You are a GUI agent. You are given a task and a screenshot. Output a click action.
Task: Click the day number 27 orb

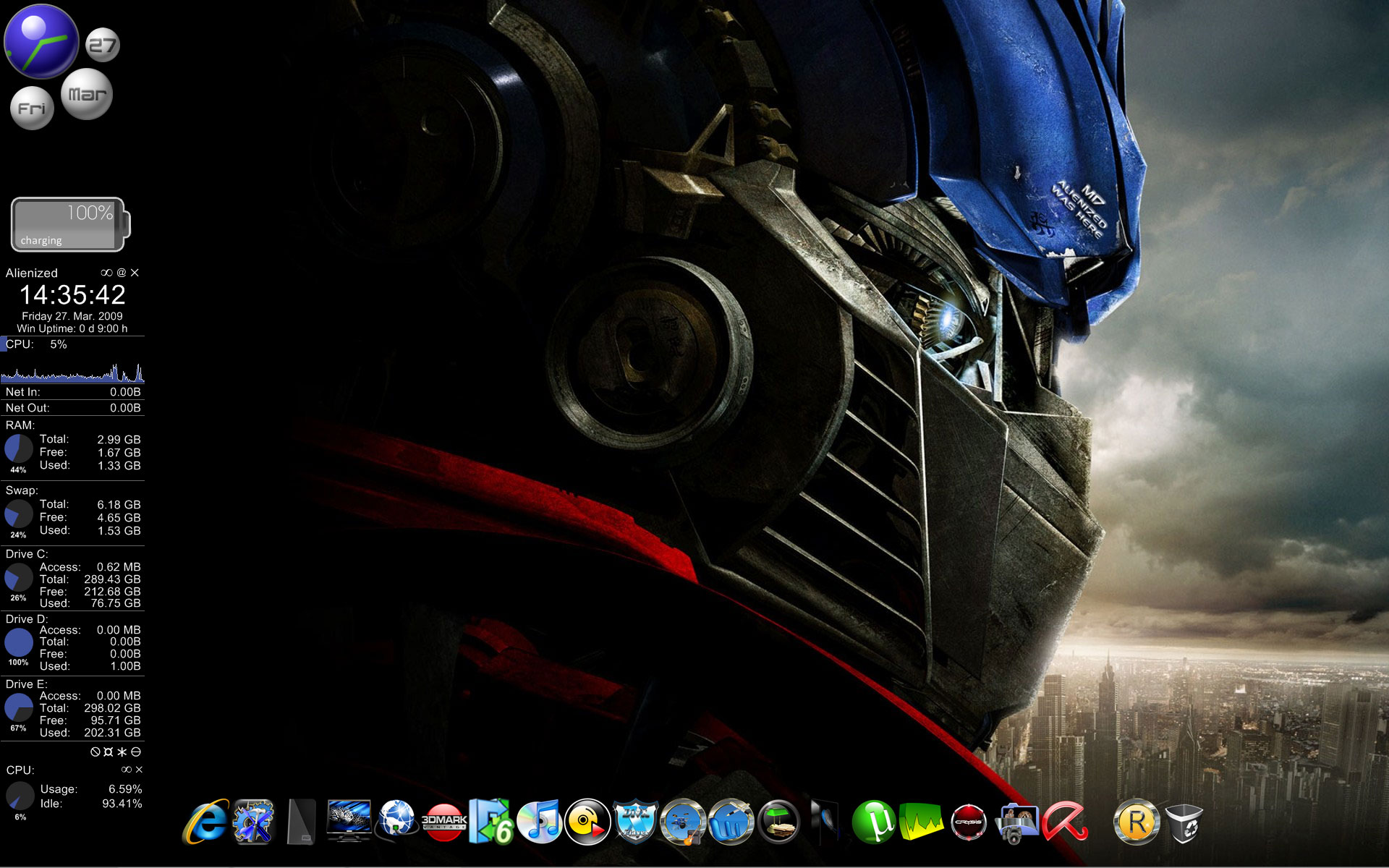pyautogui.click(x=102, y=46)
